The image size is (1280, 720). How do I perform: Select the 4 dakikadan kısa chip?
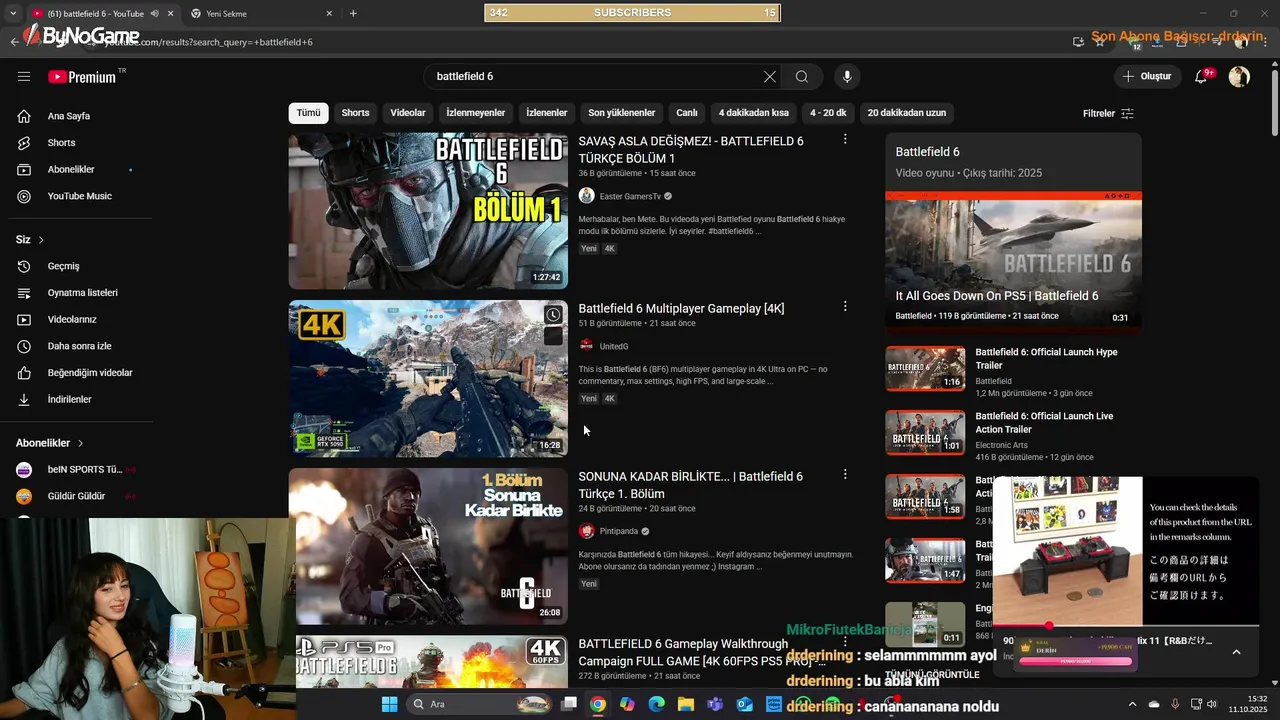pyautogui.click(x=754, y=113)
